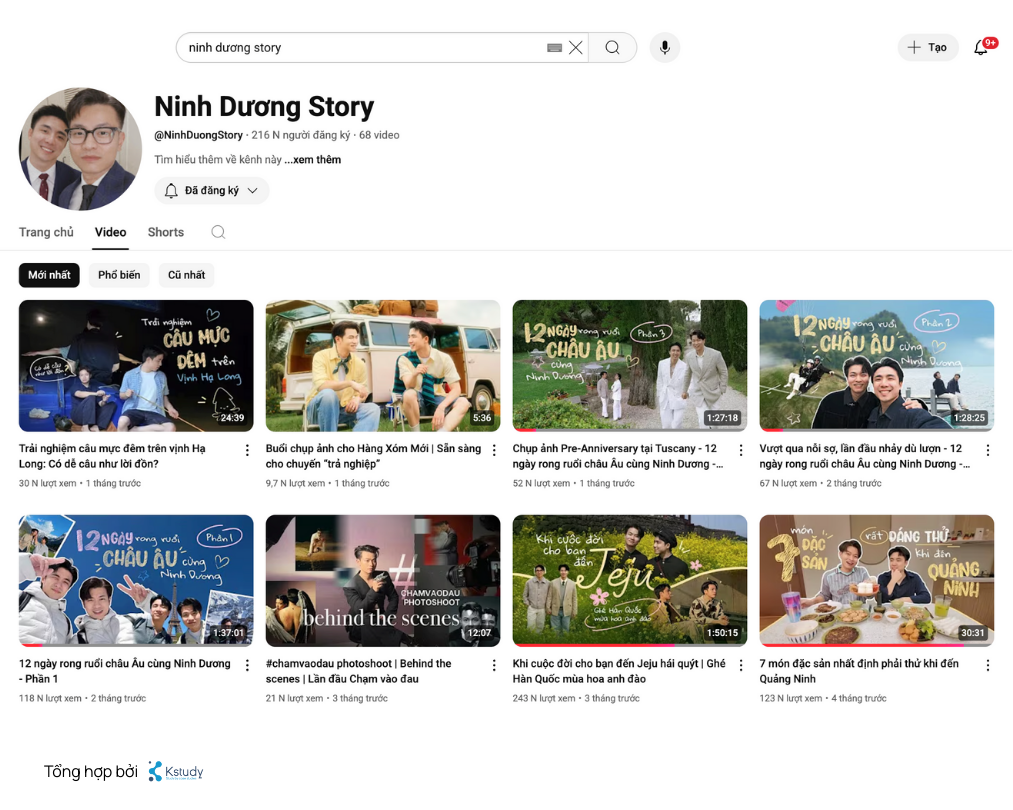
Task: Click the Tạo create button
Action: (x=928, y=47)
